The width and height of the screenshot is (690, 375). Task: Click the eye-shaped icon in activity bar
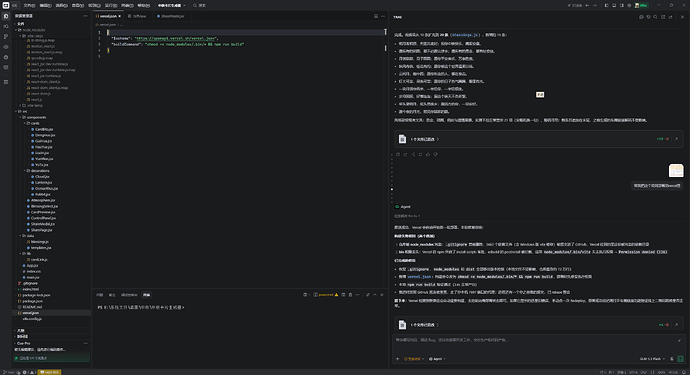click(x=6, y=47)
